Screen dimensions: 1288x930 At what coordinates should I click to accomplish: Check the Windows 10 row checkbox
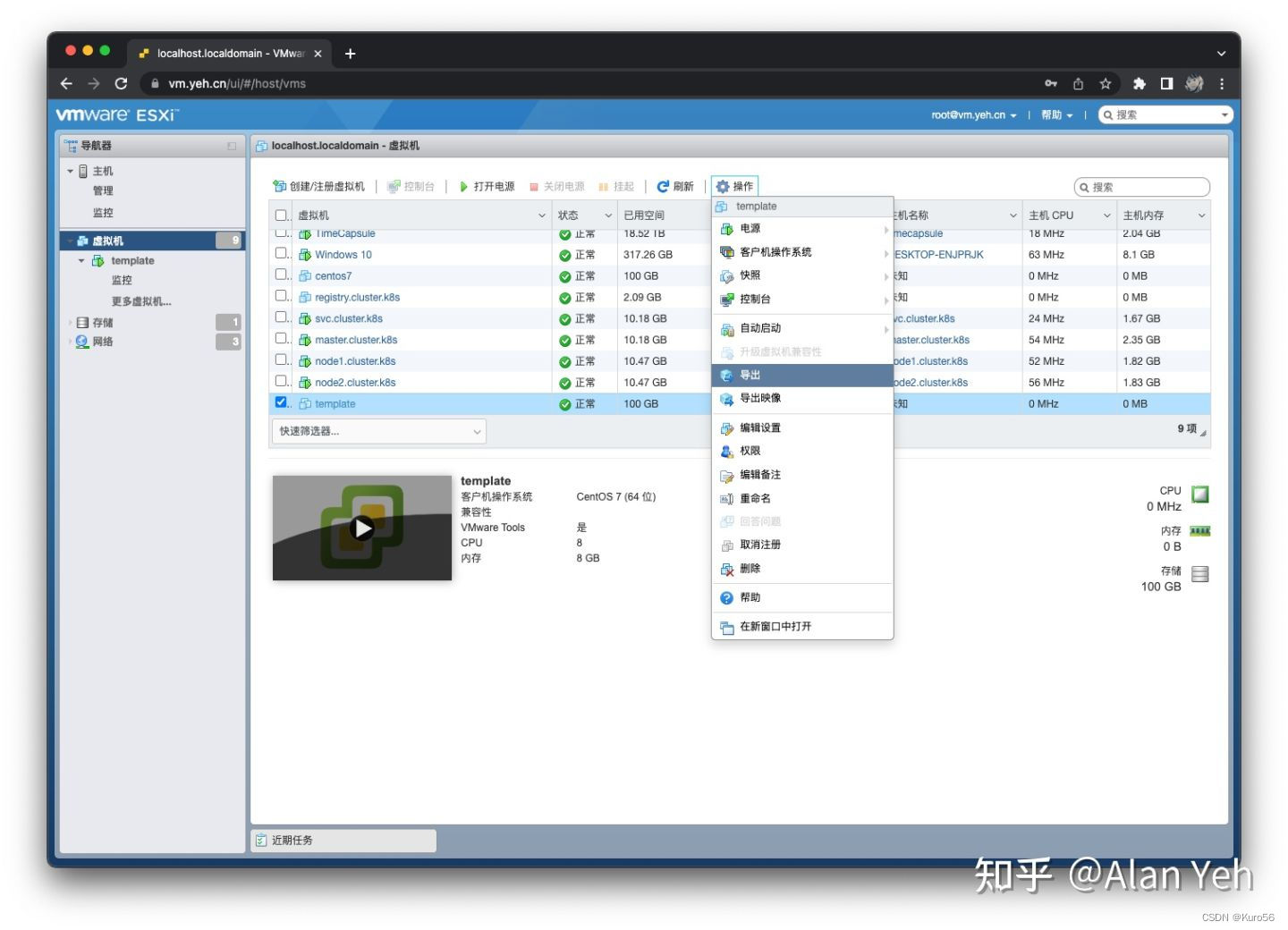tap(281, 253)
